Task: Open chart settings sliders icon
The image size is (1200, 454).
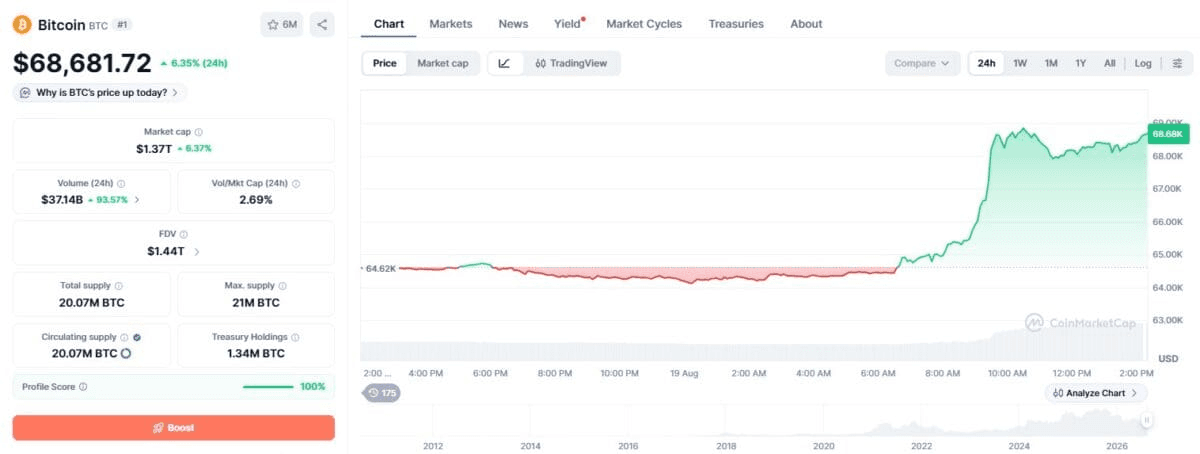Action: tap(1177, 63)
